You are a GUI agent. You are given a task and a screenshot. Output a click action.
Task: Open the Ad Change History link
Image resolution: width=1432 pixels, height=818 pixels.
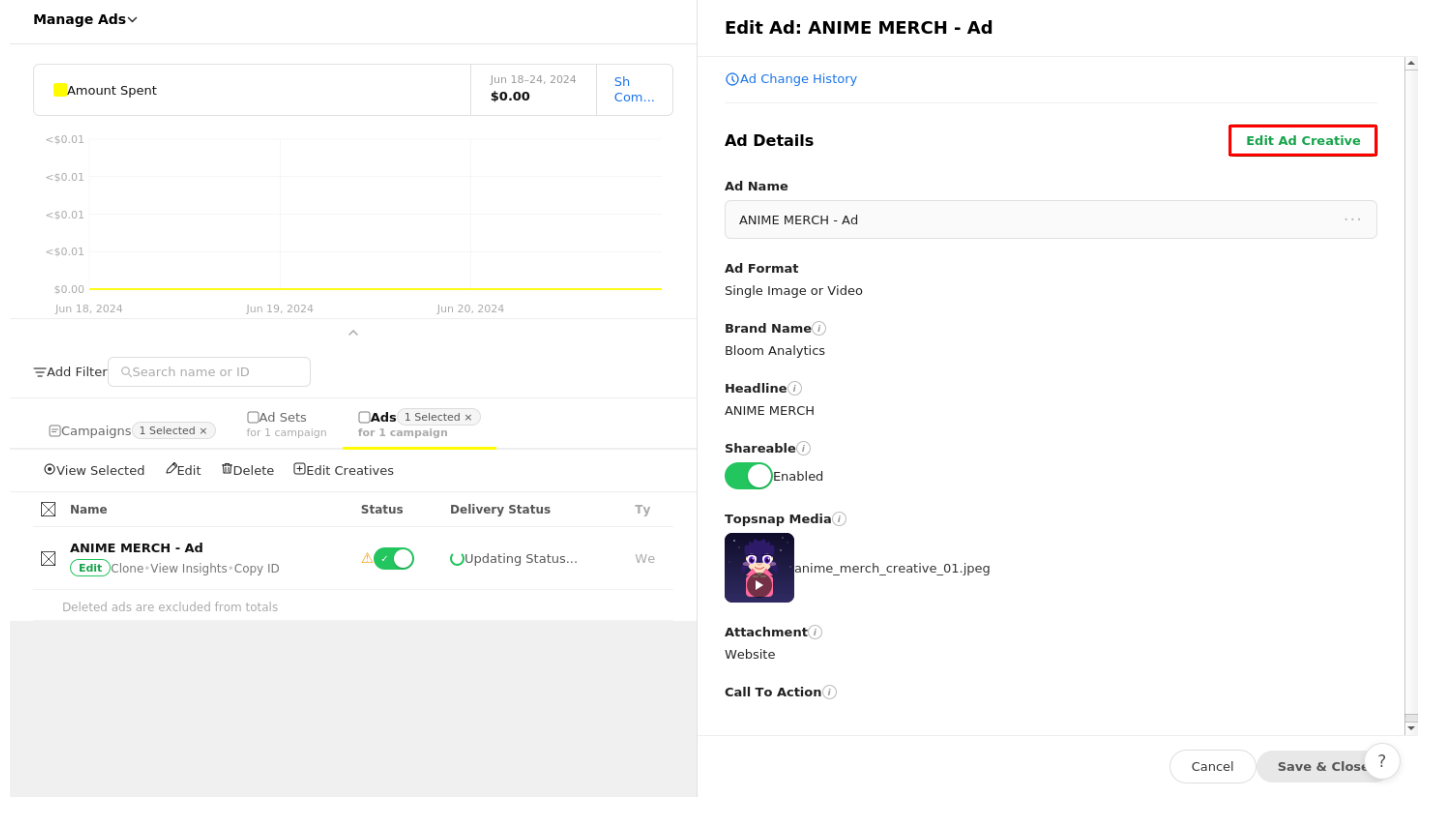[x=797, y=79]
